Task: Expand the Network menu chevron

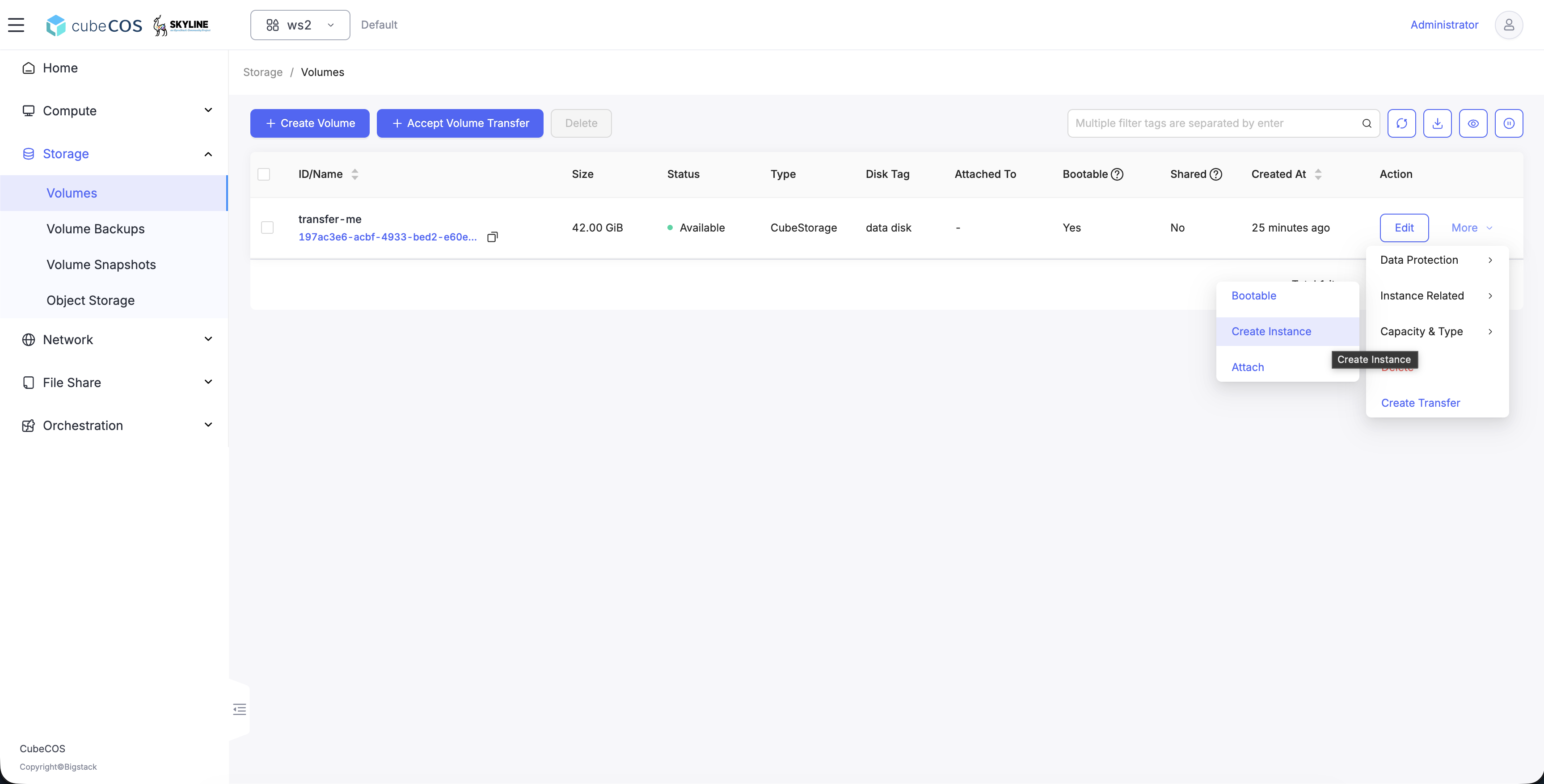Action: pyautogui.click(x=209, y=339)
